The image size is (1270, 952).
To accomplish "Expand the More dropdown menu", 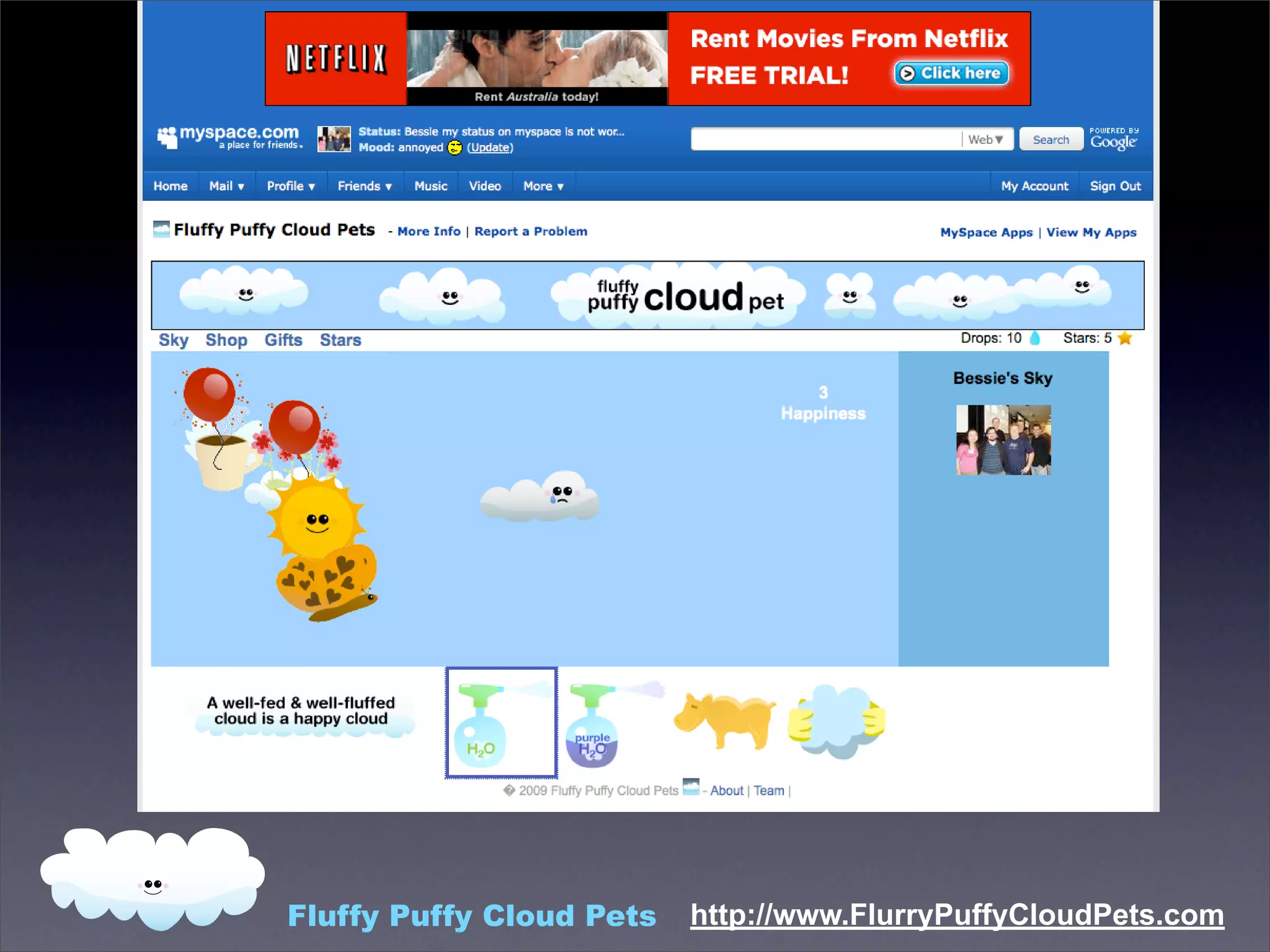I will coord(543,186).
